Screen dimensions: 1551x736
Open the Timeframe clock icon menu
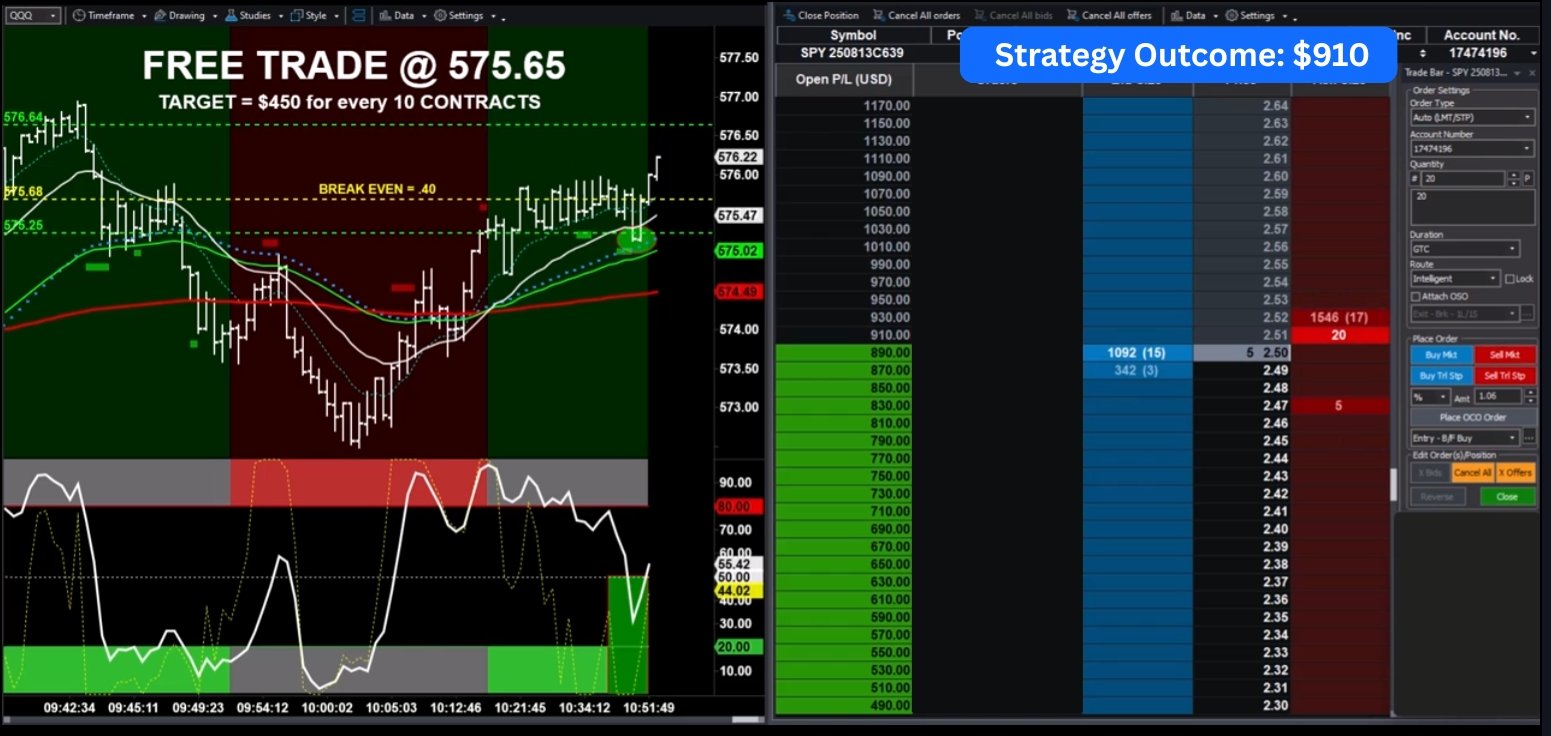(x=78, y=16)
